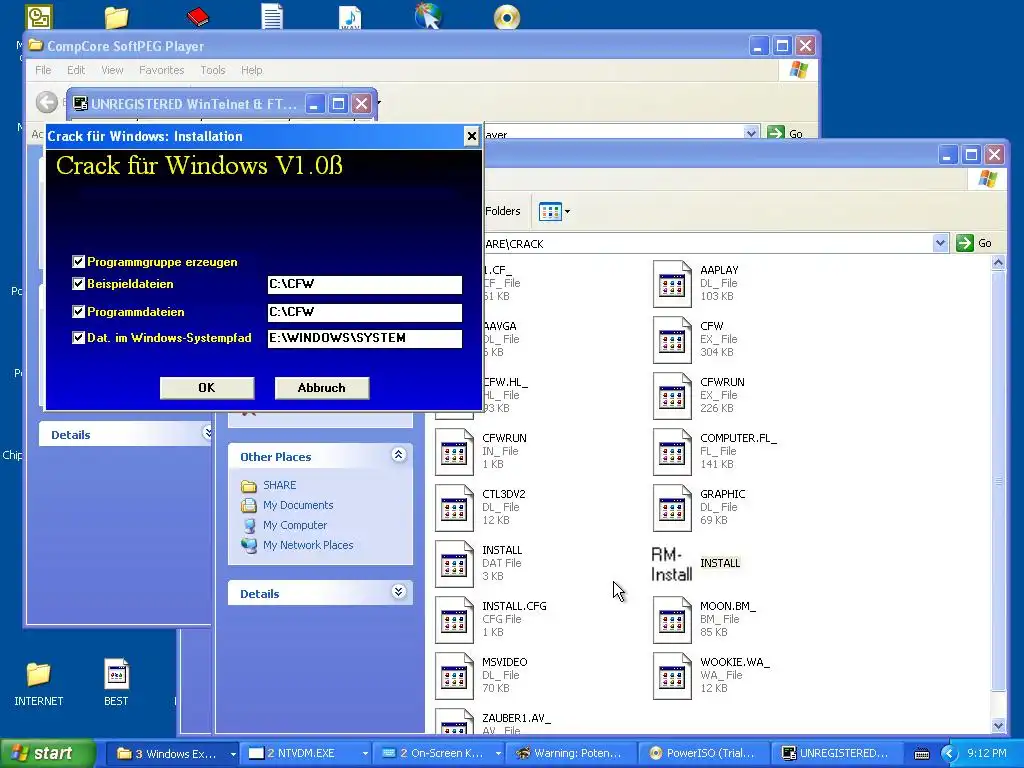Open Favorites menu in CompCore SoftPEG Player window
Screen dimensions: 1024x768
(161, 70)
